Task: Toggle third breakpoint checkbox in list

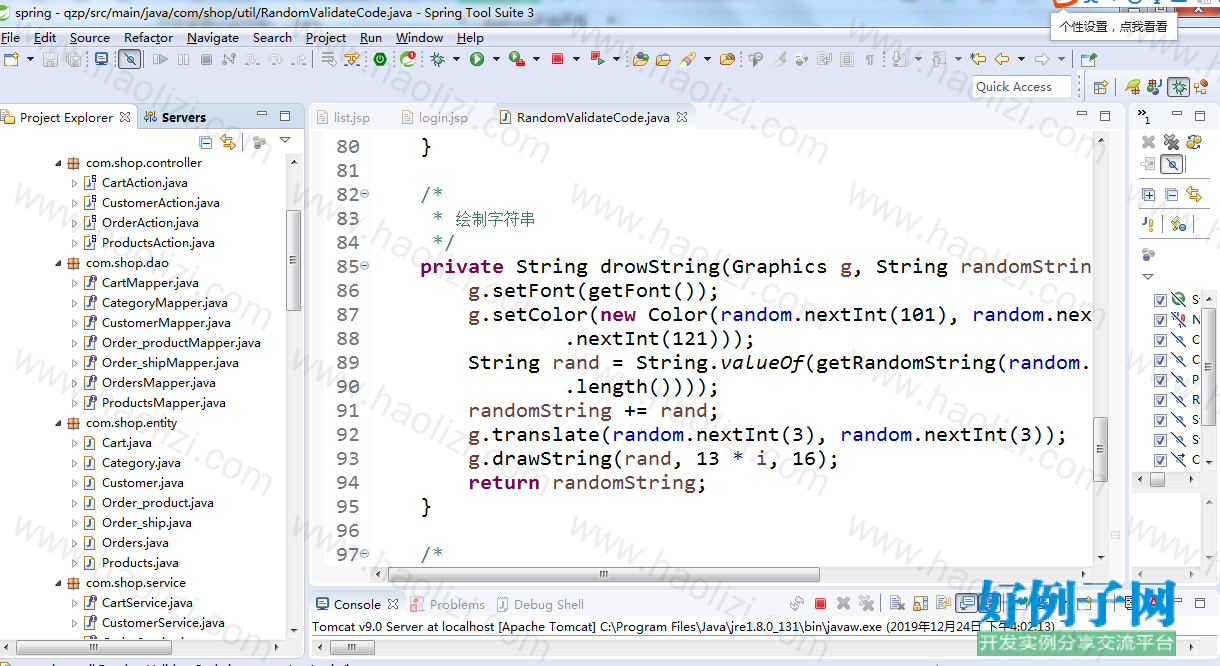Action: (1160, 340)
